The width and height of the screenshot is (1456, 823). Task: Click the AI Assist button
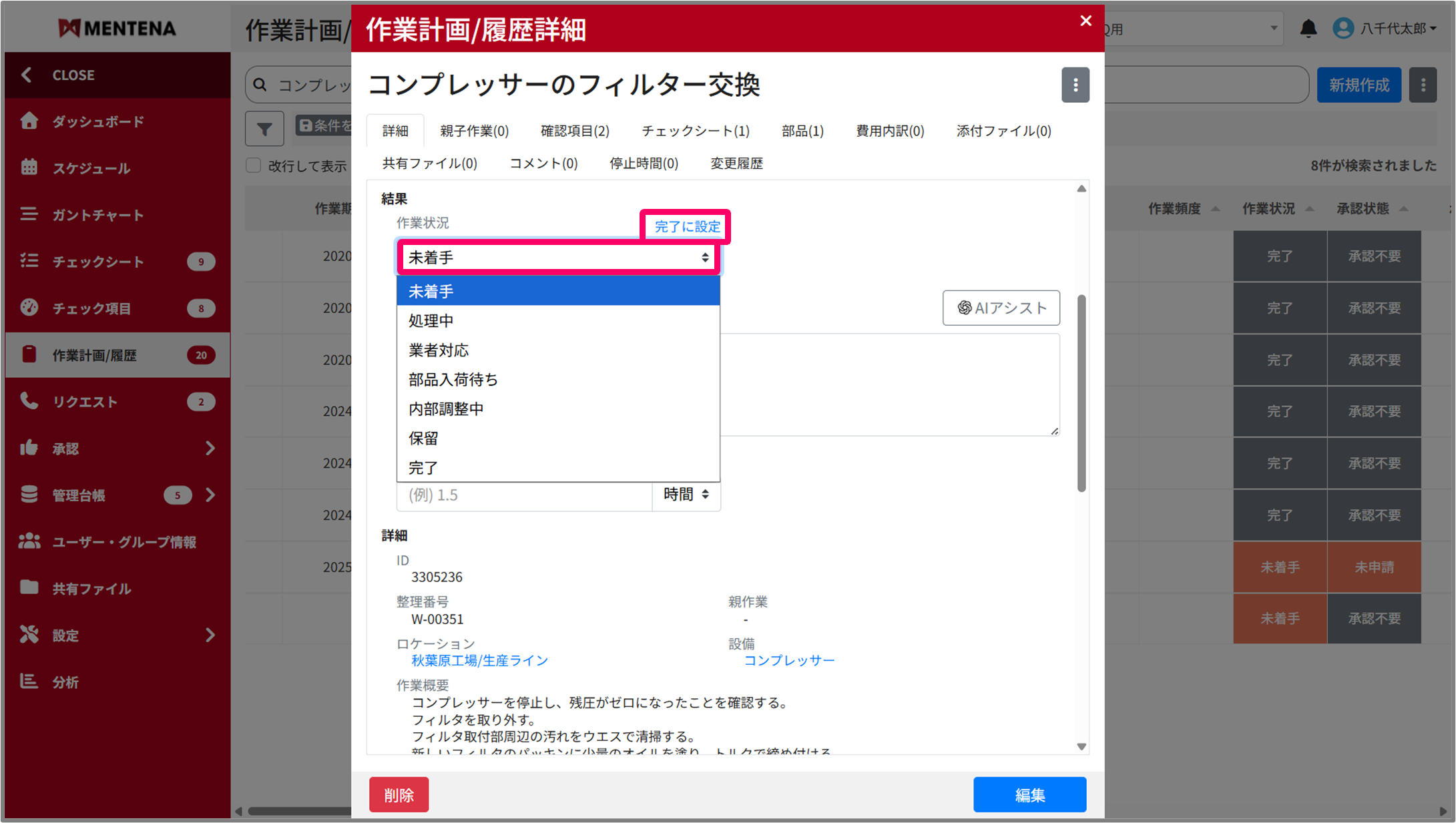click(1001, 308)
